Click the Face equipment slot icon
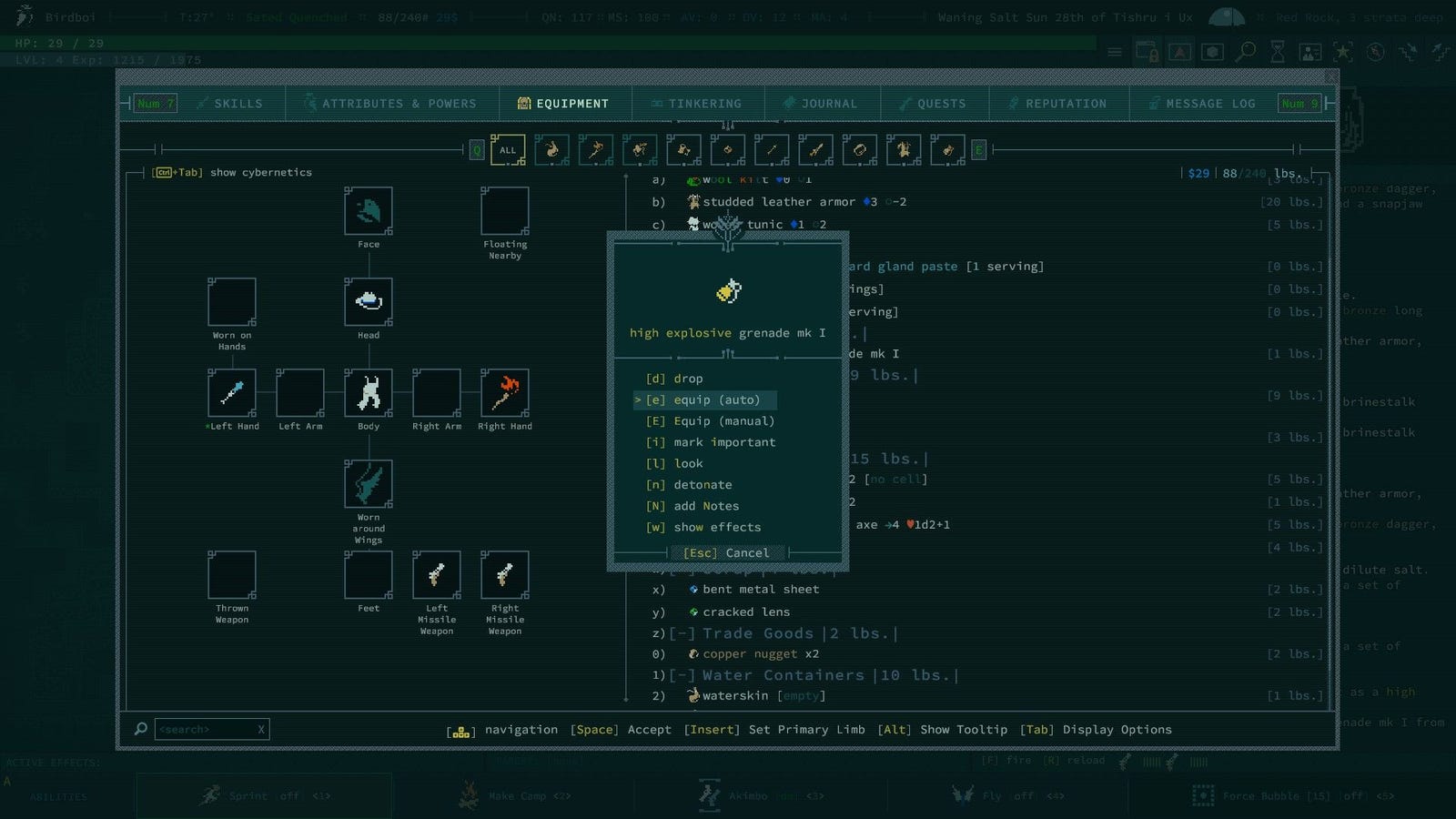 point(369,211)
